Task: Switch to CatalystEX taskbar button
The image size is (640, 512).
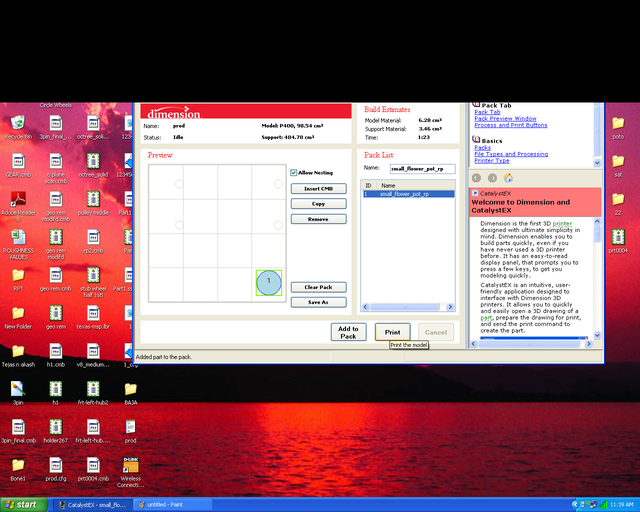Action: tap(93, 505)
